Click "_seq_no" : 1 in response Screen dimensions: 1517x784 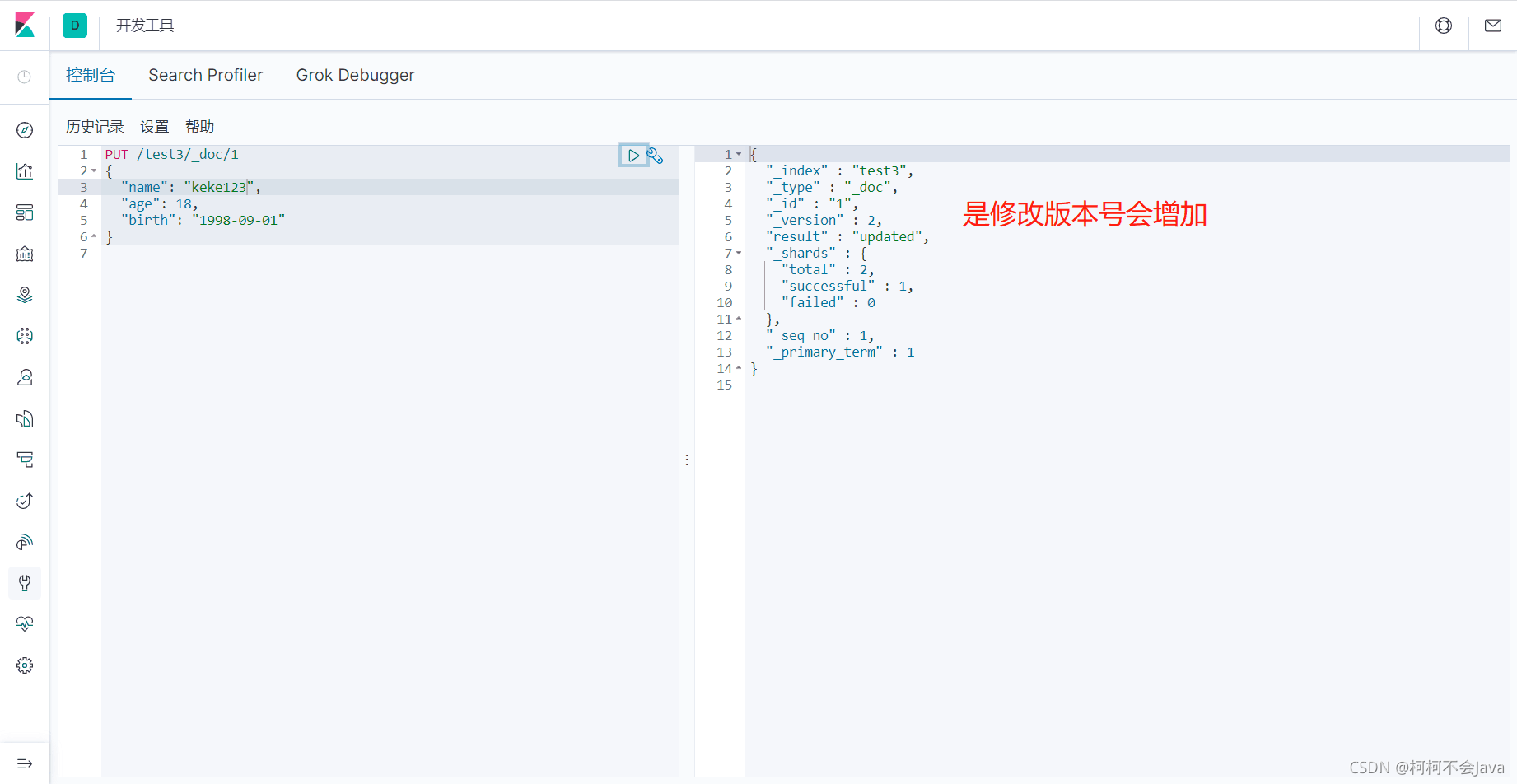[x=819, y=335]
